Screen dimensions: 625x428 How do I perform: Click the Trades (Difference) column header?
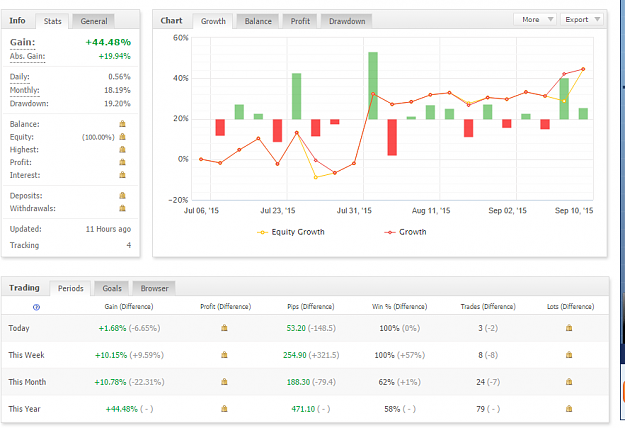488,306
